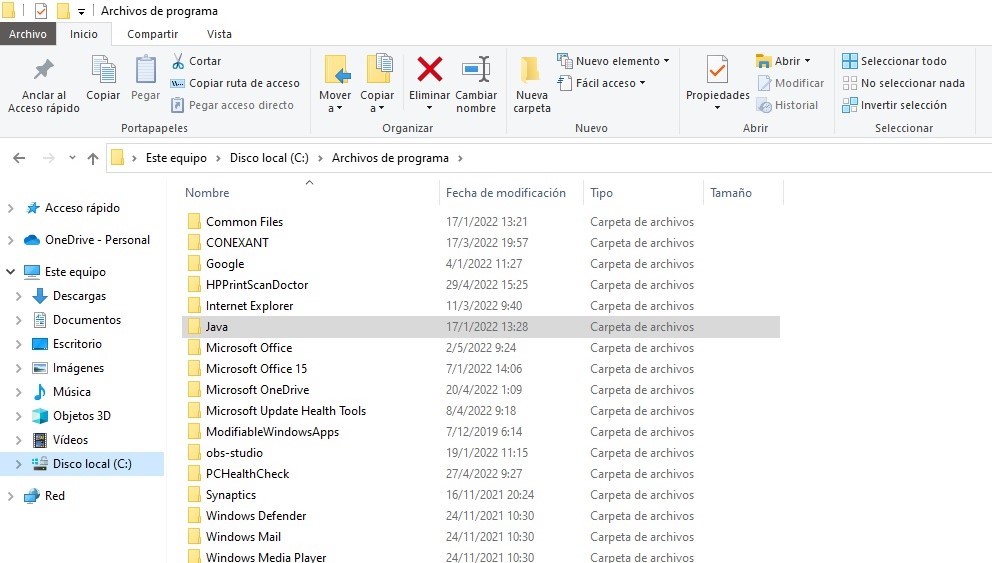Click Este equipo in address breadcrumb
This screenshot has height=563, width=992.
click(176, 158)
